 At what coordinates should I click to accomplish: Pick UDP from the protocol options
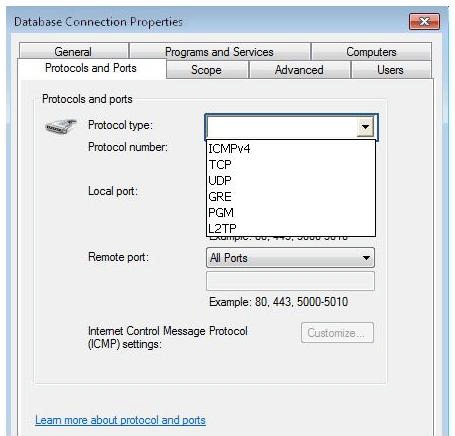291,180
